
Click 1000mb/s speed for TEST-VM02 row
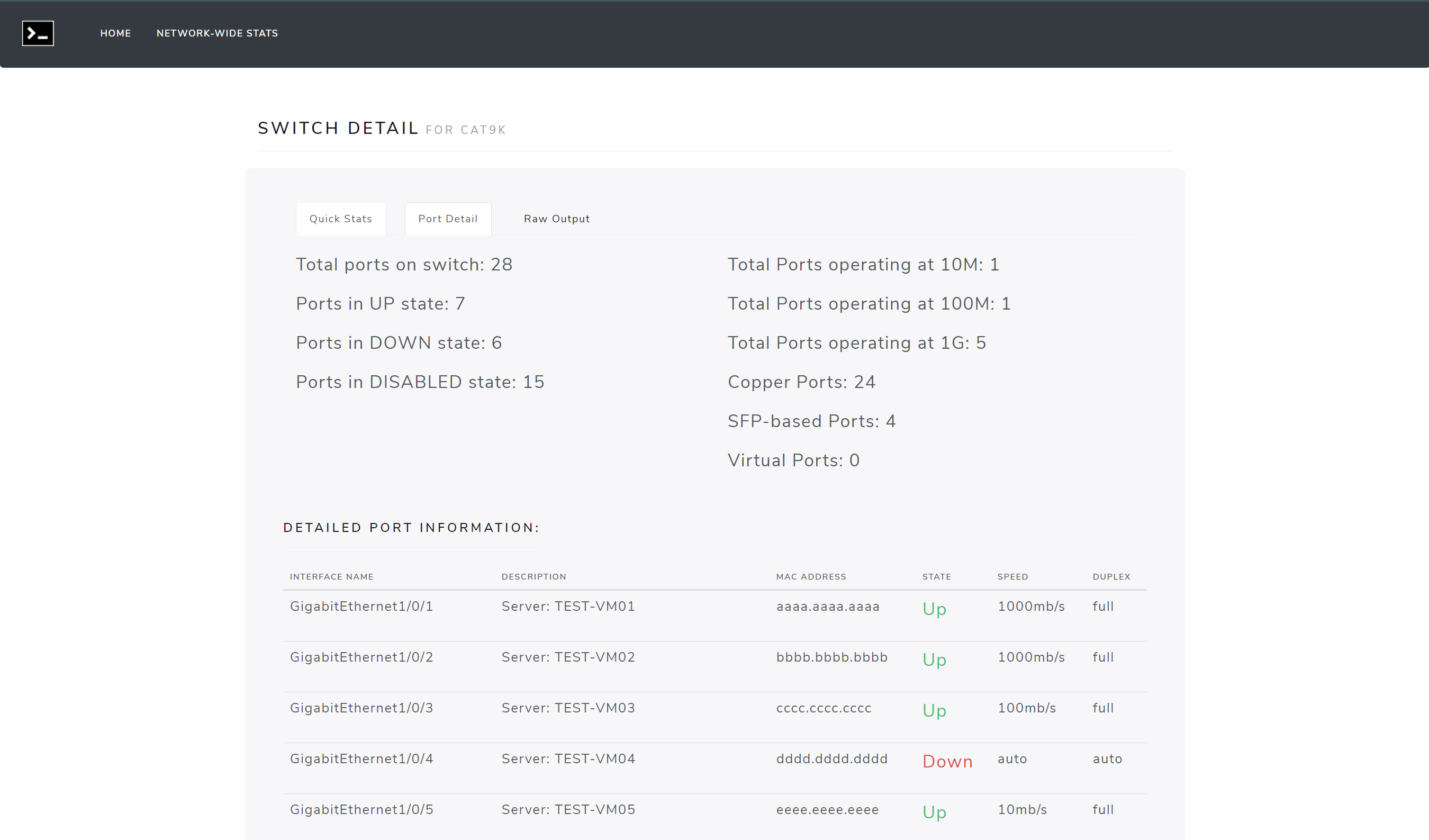pyautogui.click(x=1032, y=657)
